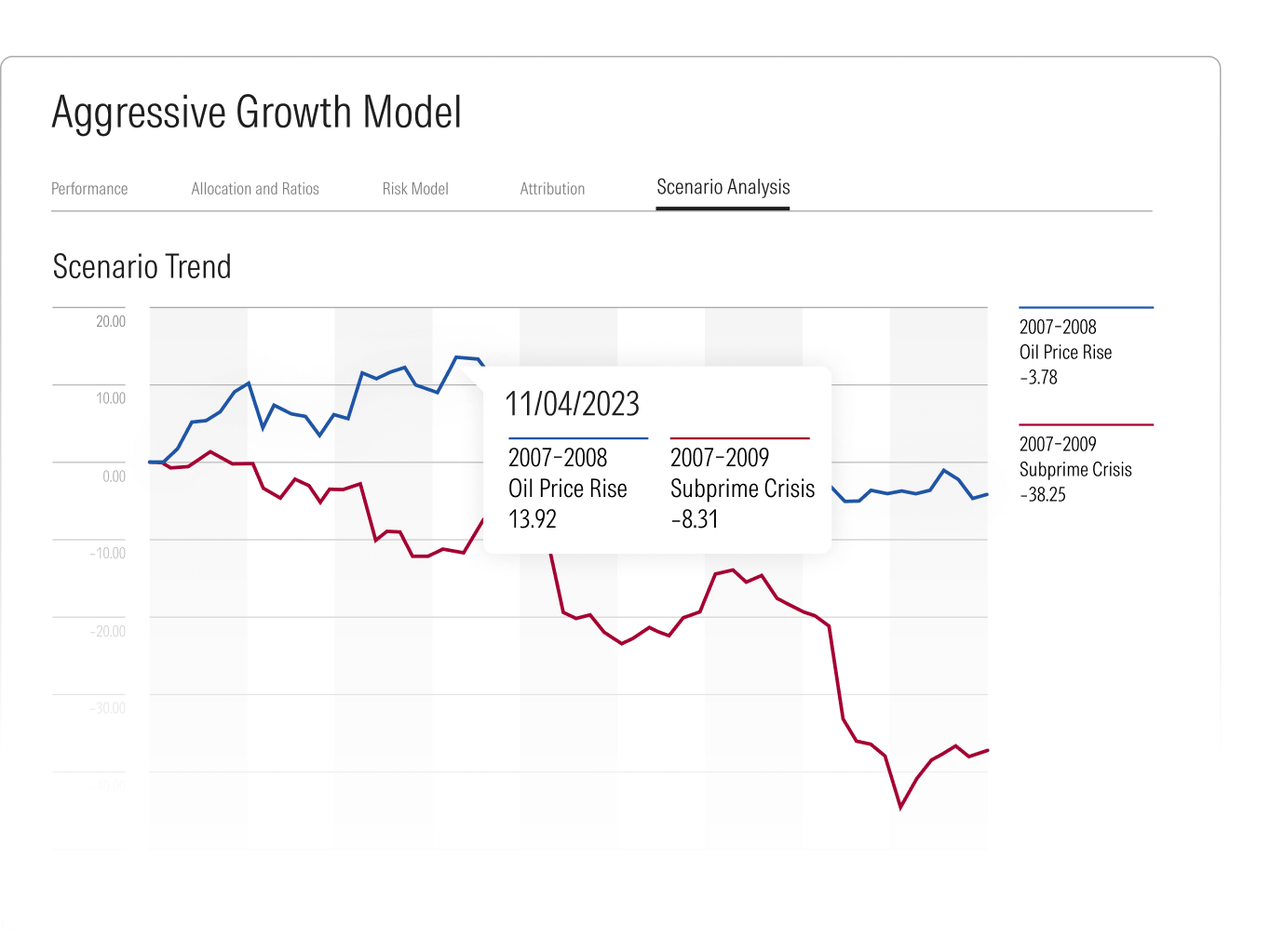Click the lowest point of the red line
The width and height of the screenshot is (1270, 952).
point(900,807)
